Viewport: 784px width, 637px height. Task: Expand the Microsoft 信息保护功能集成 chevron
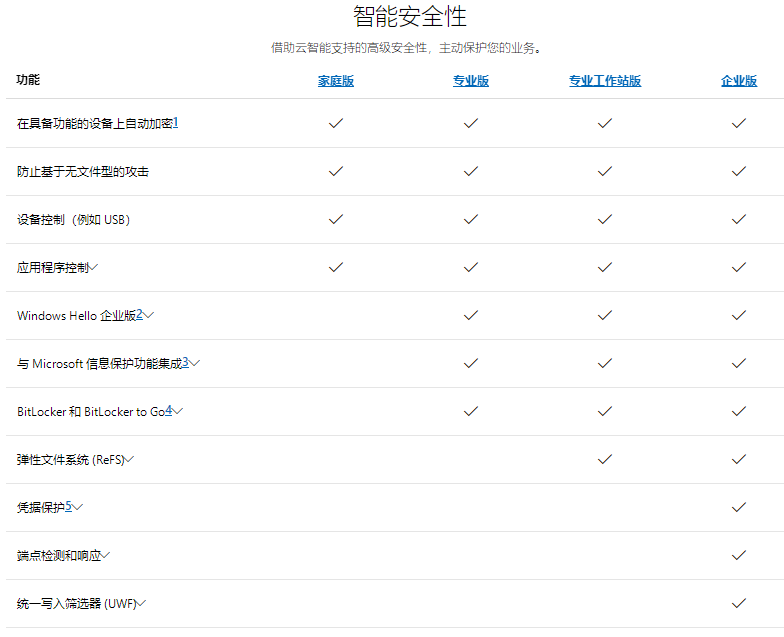pyautogui.click(x=194, y=363)
